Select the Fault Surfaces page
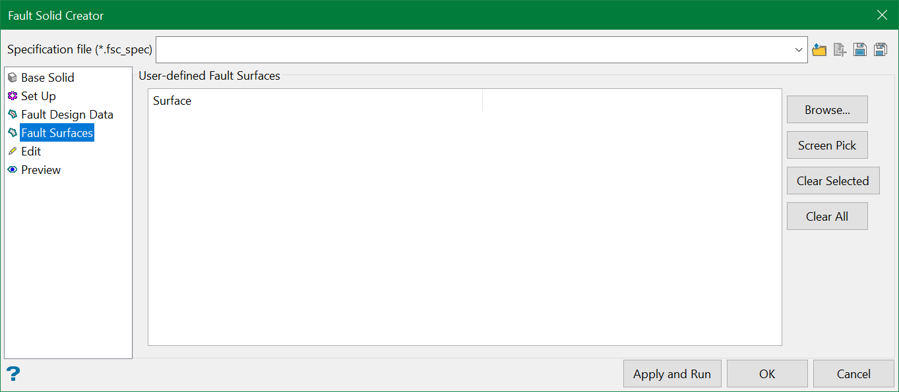Screen dimensions: 899x392 coord(57,133)
